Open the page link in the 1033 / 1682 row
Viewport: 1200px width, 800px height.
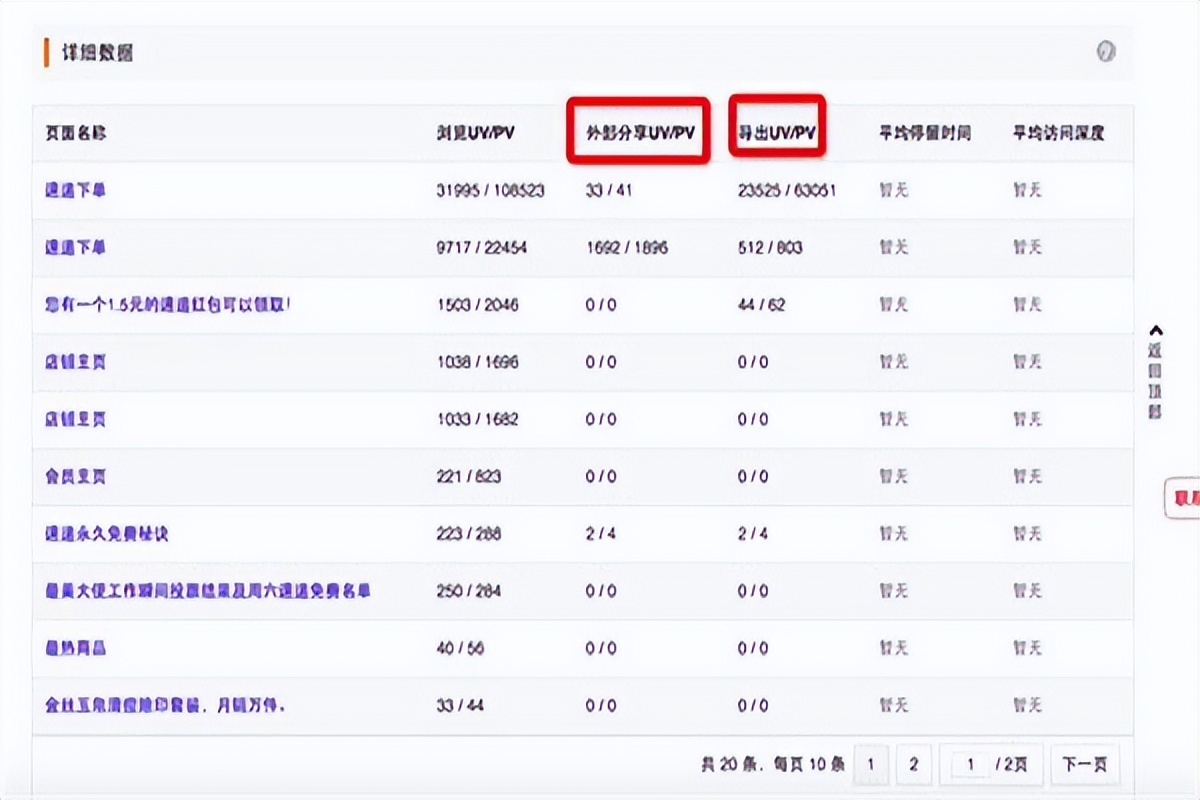pyautogui.click(x=75, y=419)
